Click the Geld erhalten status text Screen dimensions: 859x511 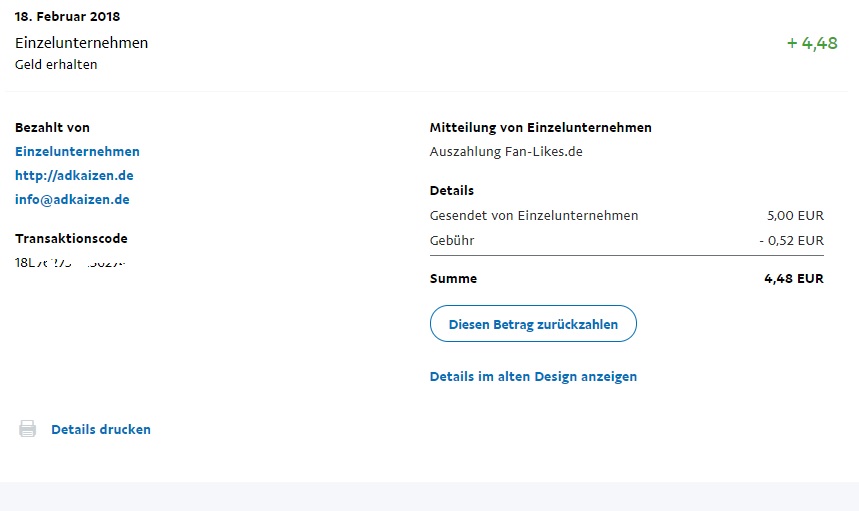click(56, 65)
